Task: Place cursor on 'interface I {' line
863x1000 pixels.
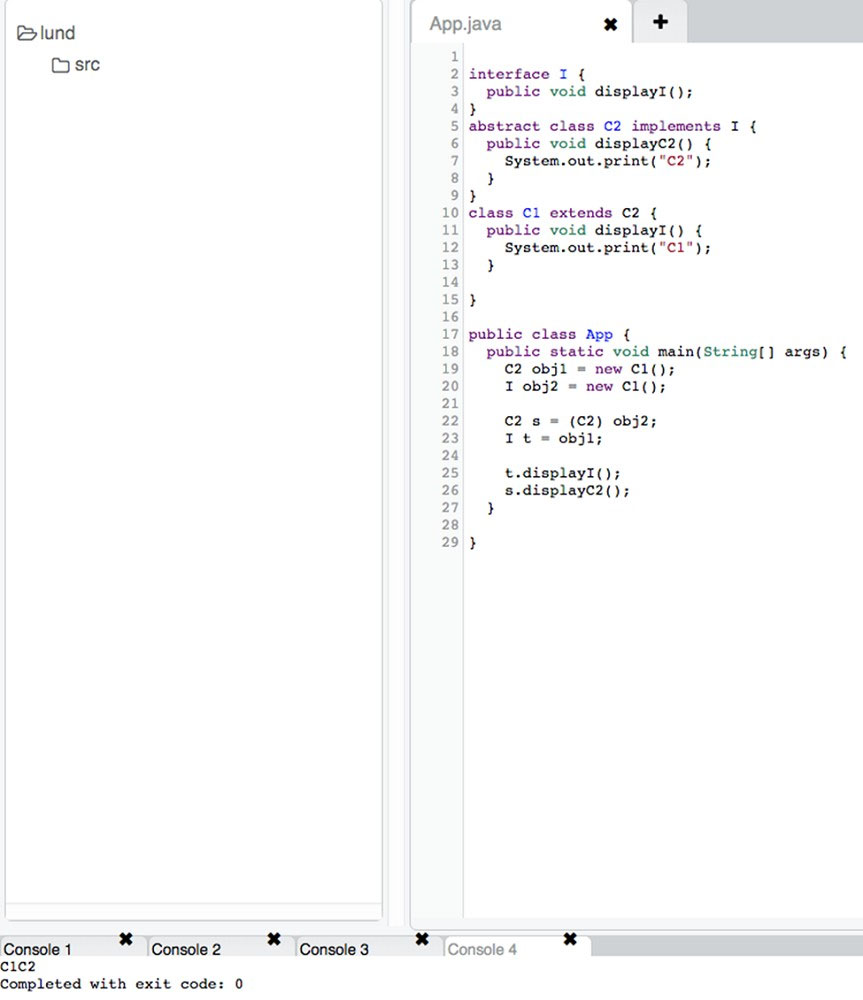Action: pyautogui.click(x=526, y=75)
